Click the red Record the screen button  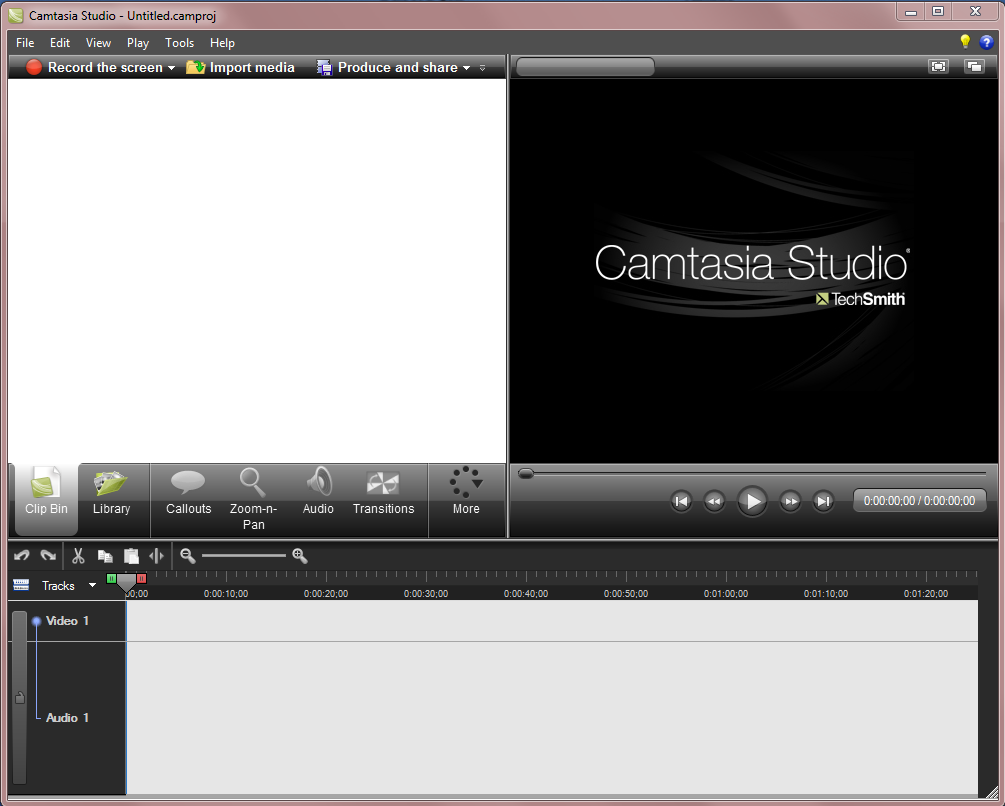click(x=94, y=67)
